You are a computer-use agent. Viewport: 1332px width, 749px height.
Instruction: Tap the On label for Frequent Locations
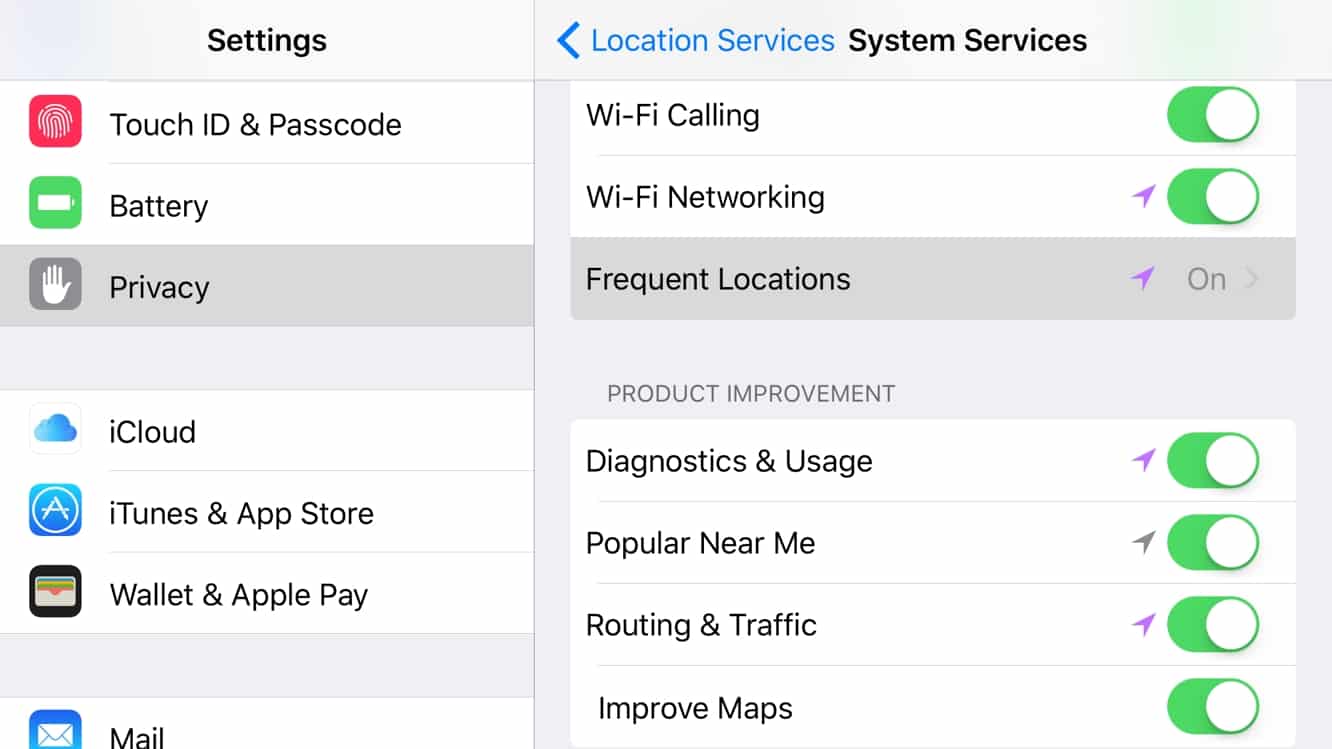[1206, 279]
